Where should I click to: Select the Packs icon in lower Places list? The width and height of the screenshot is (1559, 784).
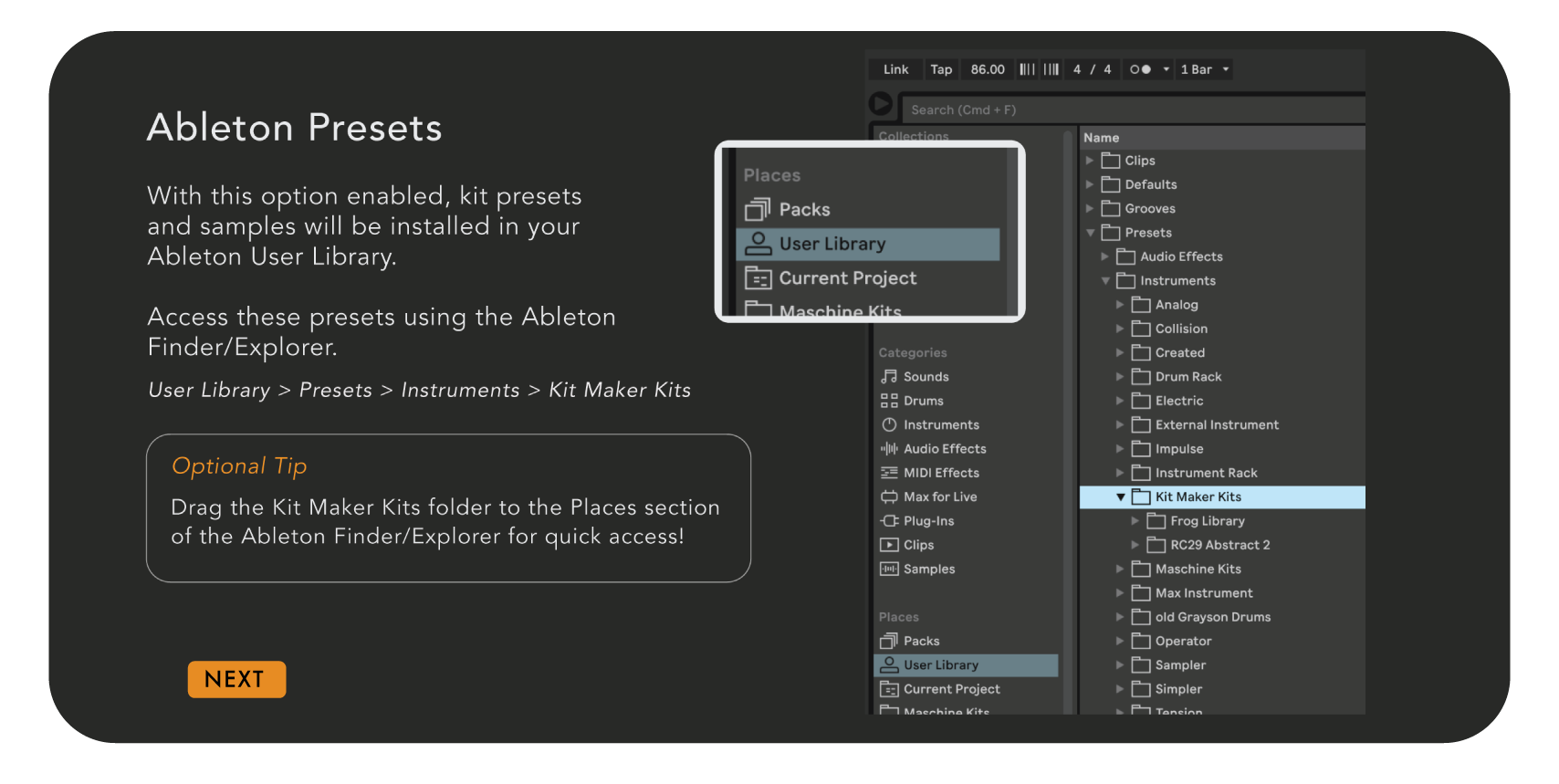point(889,641)
